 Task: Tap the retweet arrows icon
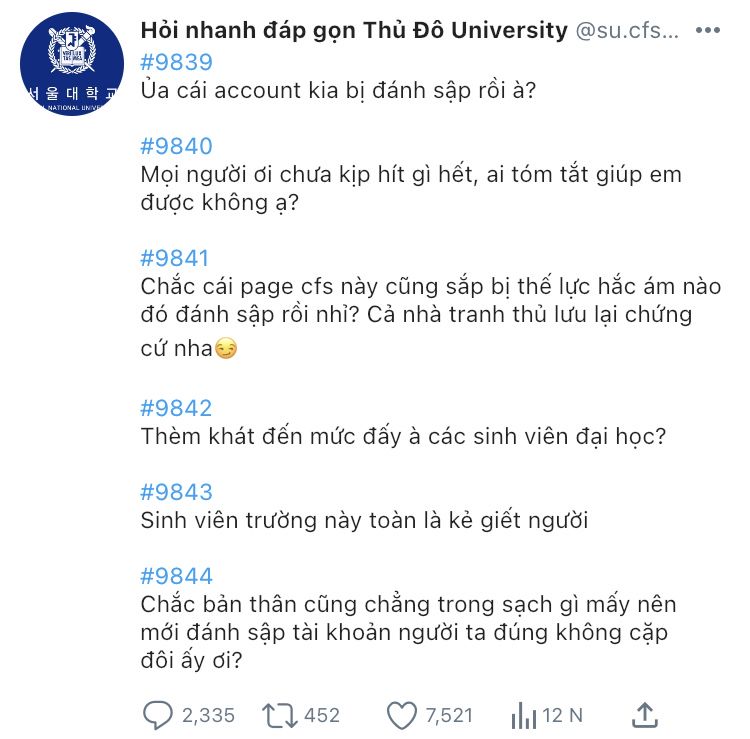coord(279,716)
